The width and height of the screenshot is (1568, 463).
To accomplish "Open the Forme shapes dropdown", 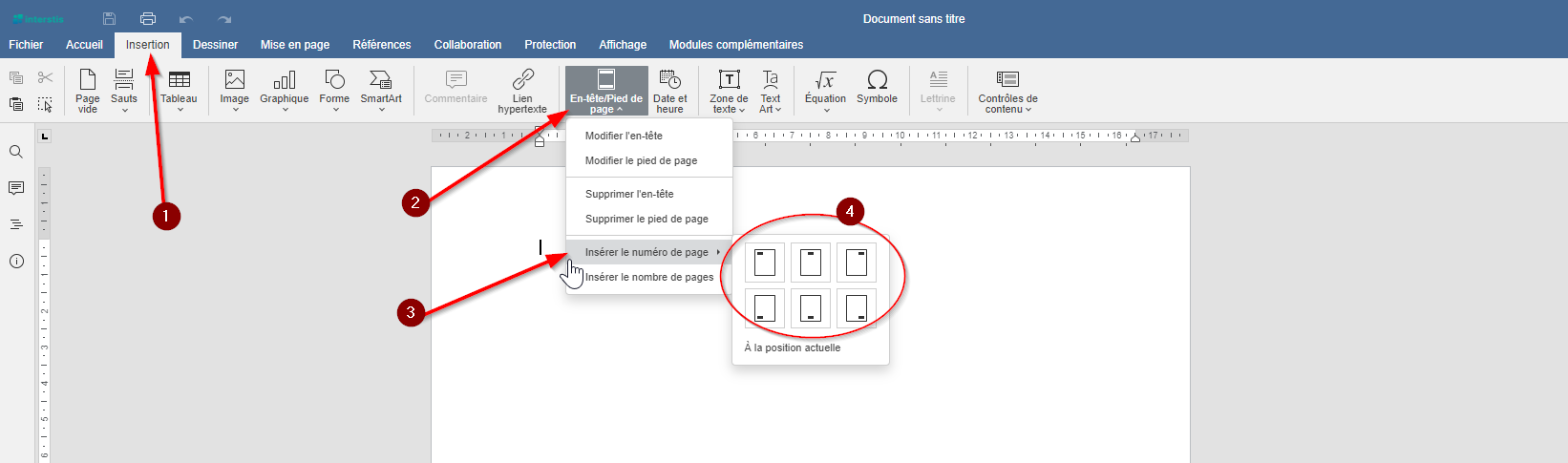I will coord(334,91).
